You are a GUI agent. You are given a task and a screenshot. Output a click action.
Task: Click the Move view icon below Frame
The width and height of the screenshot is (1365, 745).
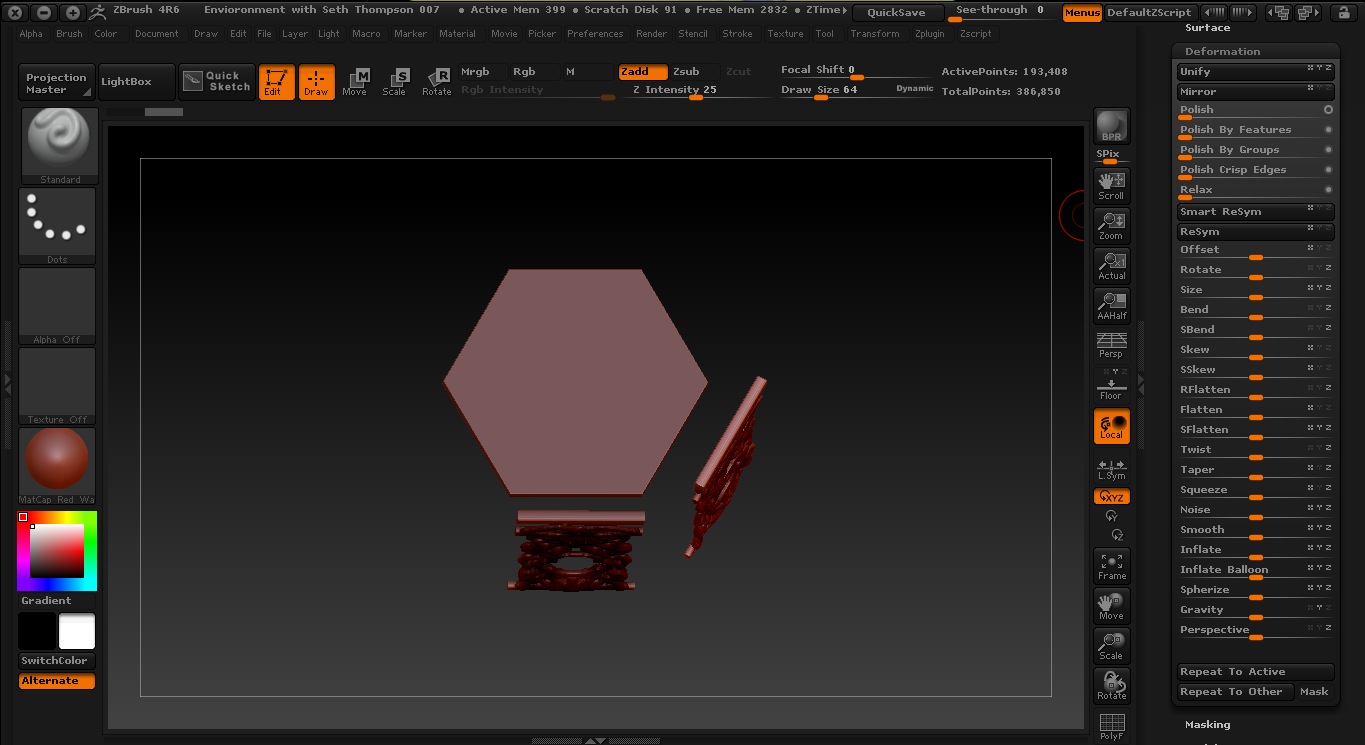(x=1112, y=606)
